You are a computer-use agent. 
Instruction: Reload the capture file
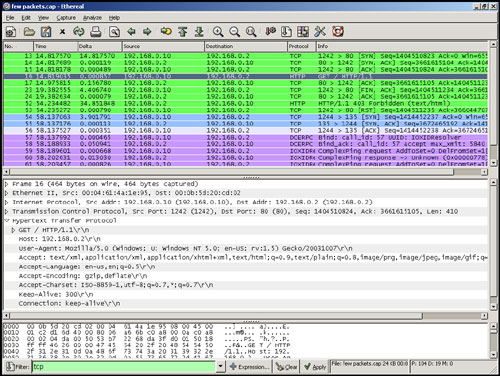pos(79,32)
